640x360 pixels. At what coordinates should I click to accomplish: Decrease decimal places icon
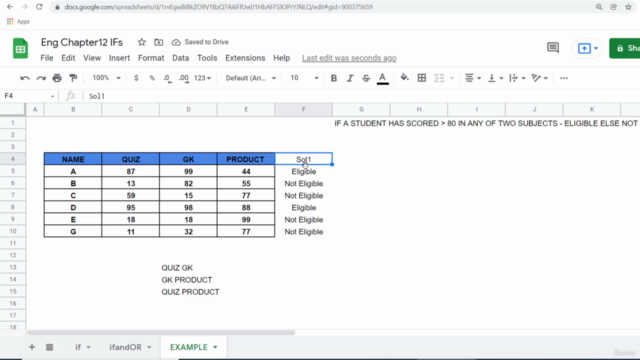(167, 78)
